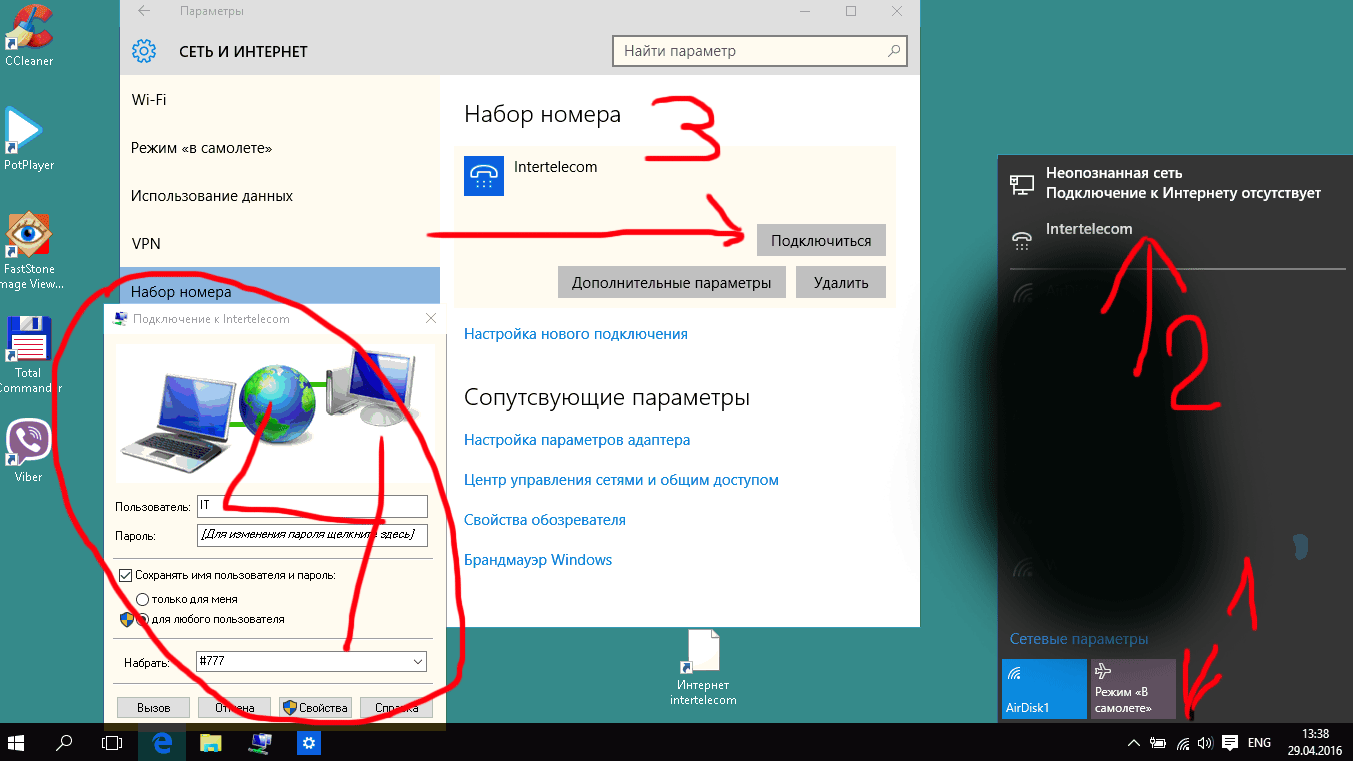Open Настройка нового подключения link
Screen dimensions: 1353x761
point(576,334)
